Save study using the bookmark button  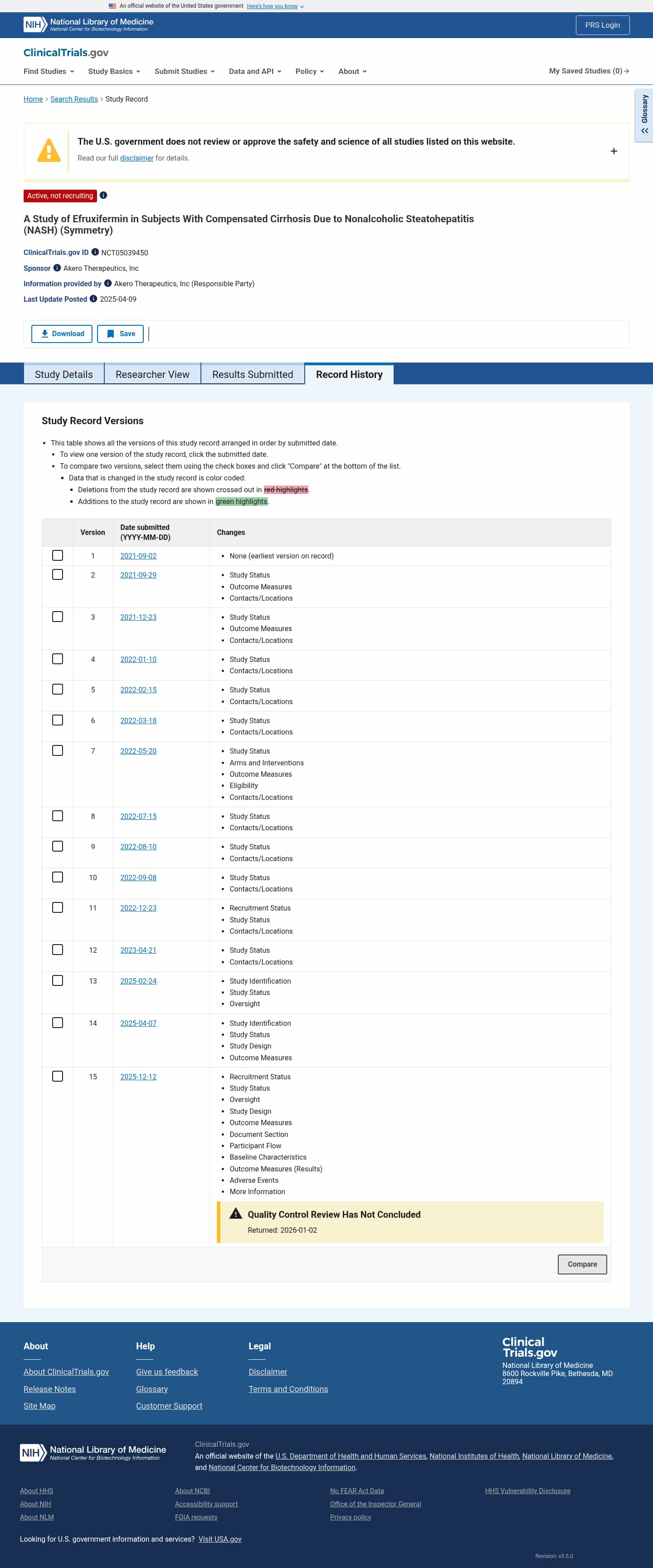(121, 333)
